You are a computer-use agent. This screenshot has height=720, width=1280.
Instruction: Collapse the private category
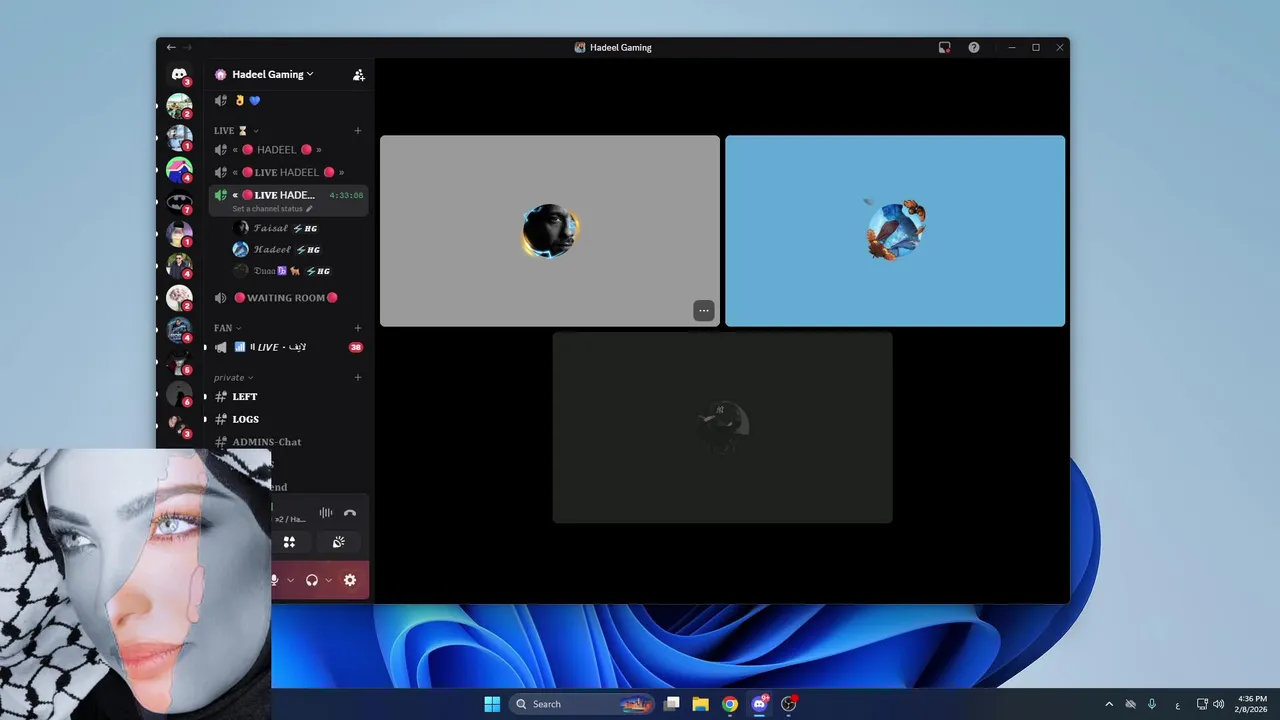233,378
